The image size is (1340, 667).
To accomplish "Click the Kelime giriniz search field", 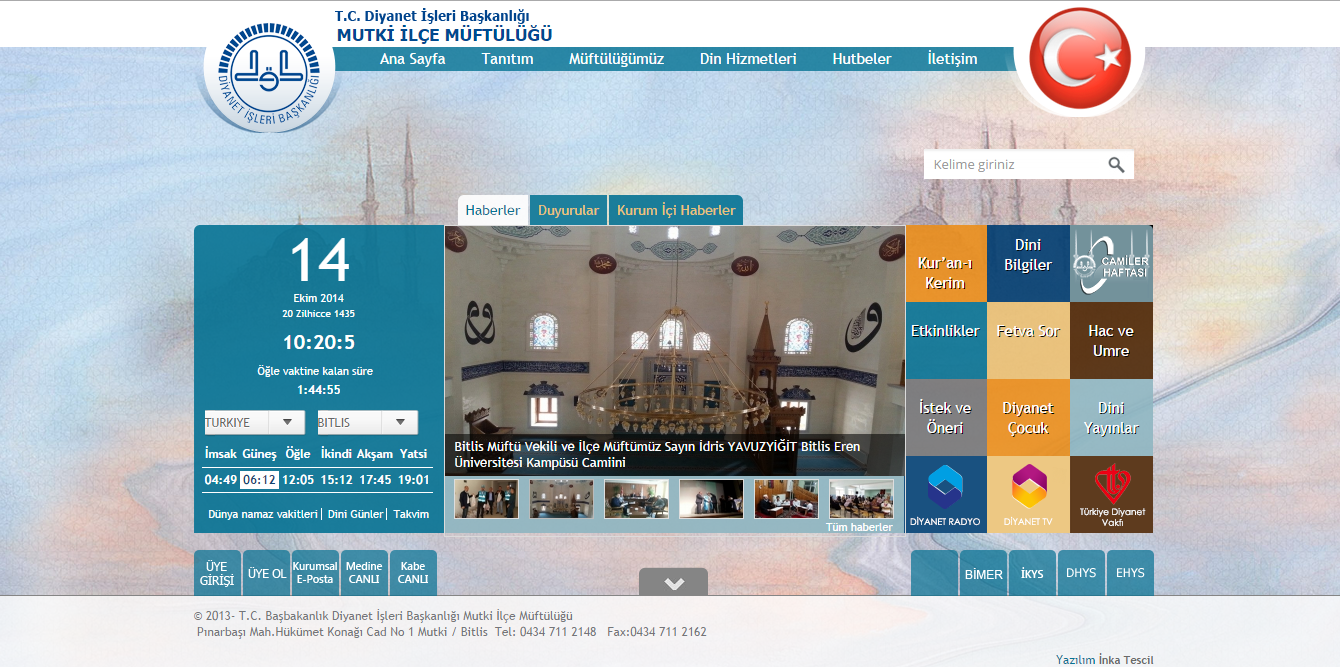I will tap(1012, 165).
